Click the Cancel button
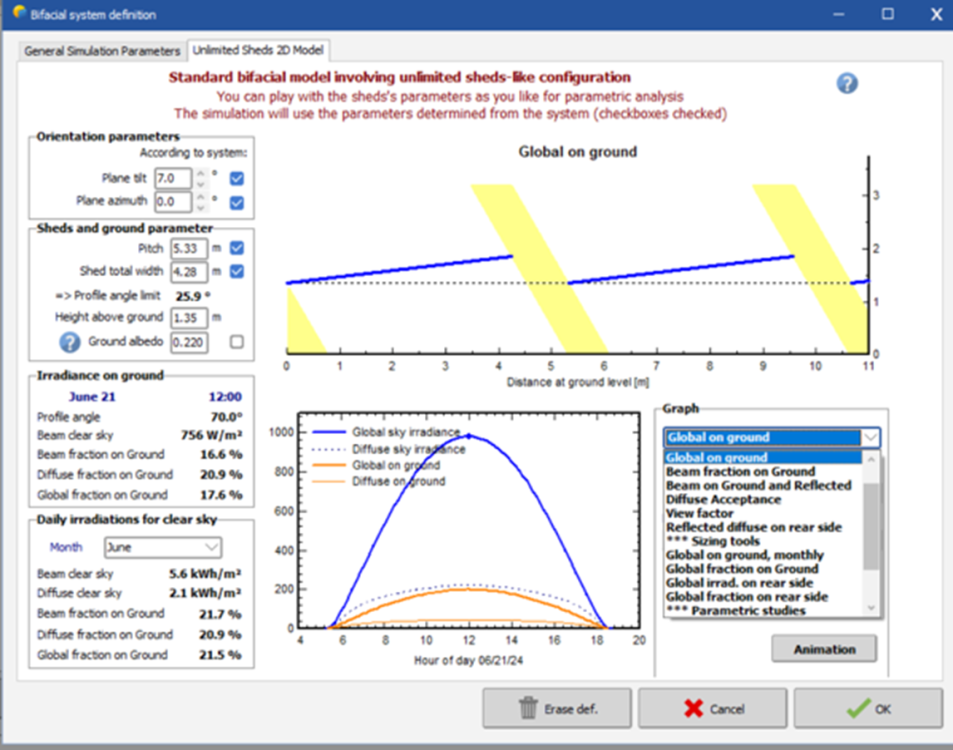 pyautogui.click(x=714, y=708)
